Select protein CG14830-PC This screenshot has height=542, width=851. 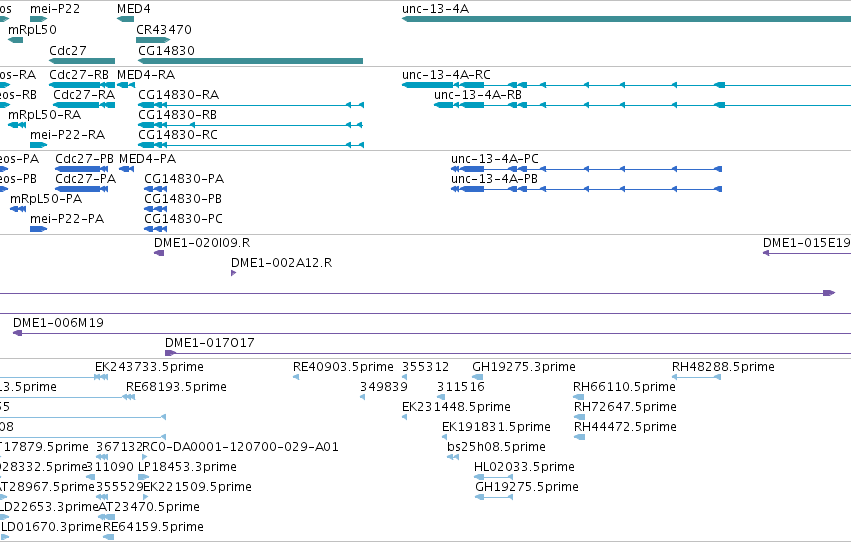156,229
